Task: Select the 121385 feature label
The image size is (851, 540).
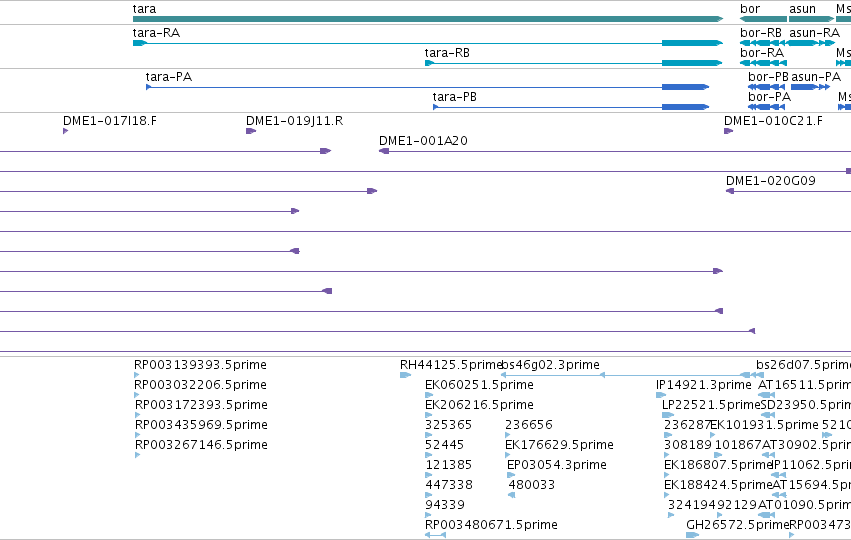Action: pyautogui.click(x=448, y=465)
